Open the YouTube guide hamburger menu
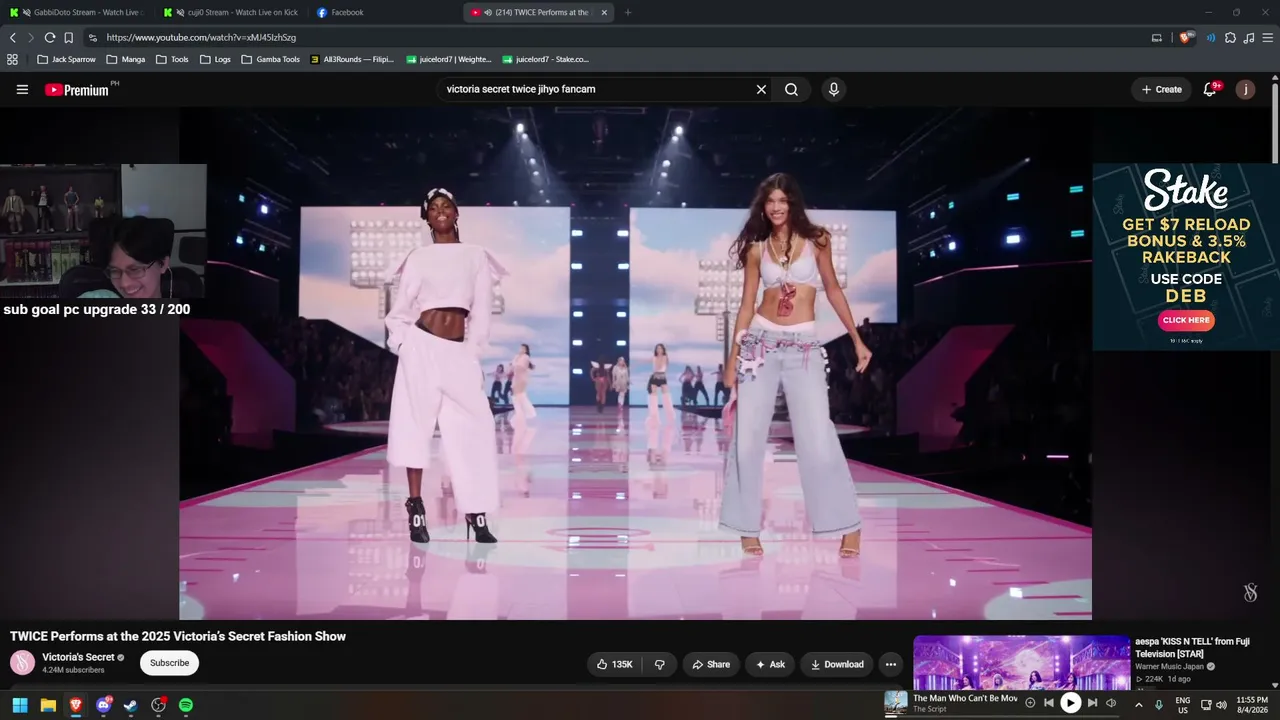1280x720 pixels. 22,90
